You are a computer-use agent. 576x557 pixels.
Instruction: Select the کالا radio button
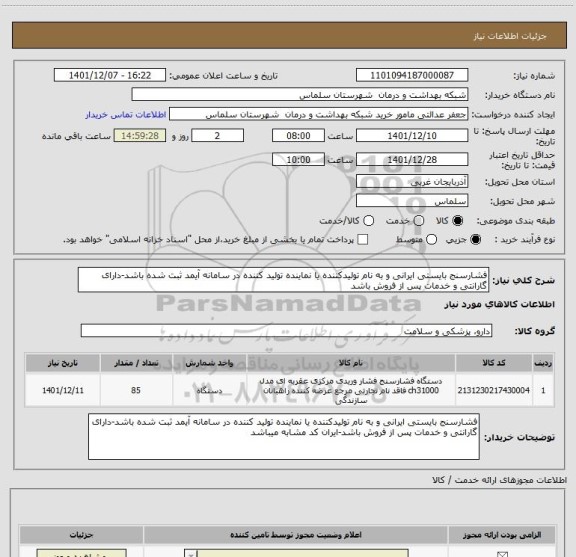pyautogui.click(x=458, y=220)
